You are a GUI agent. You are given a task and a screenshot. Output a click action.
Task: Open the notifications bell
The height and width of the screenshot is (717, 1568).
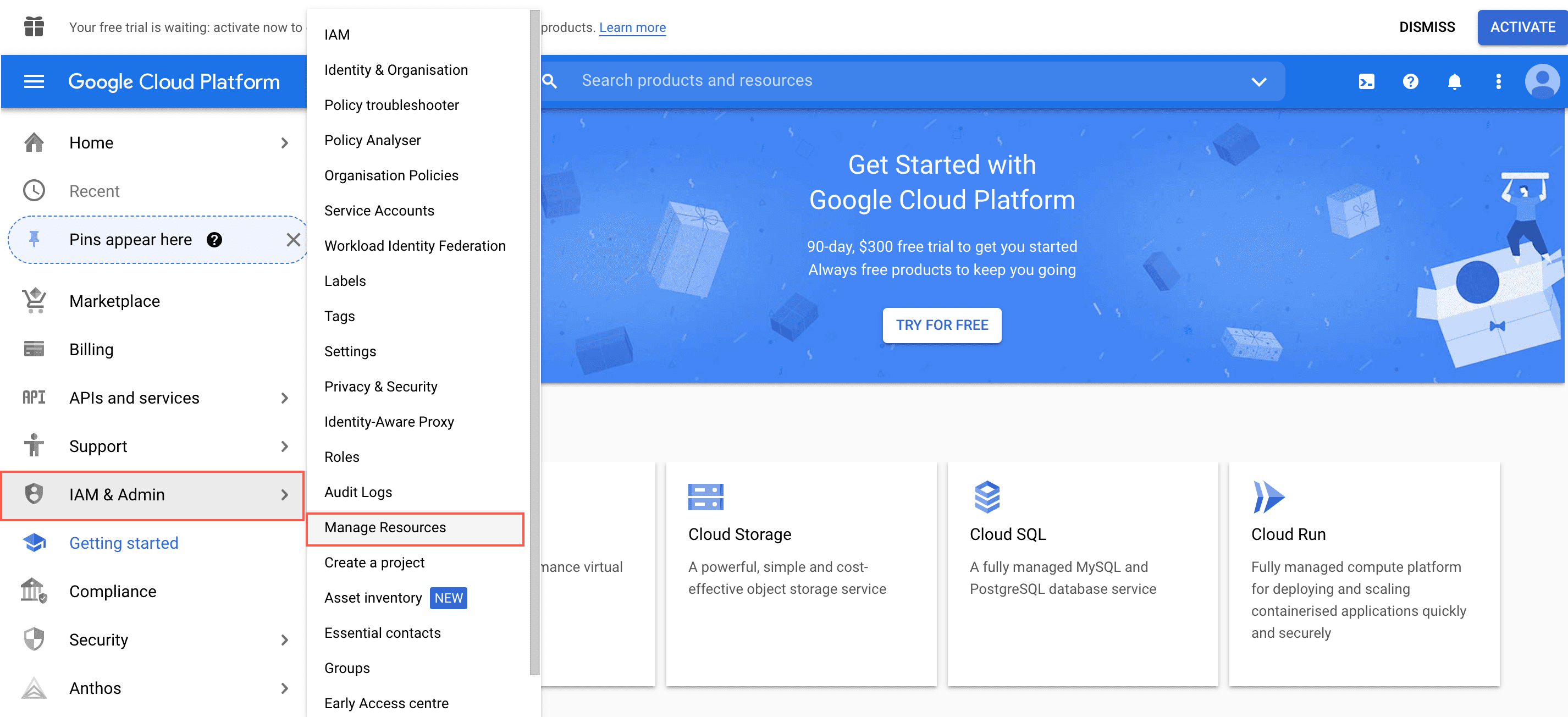1455,81
